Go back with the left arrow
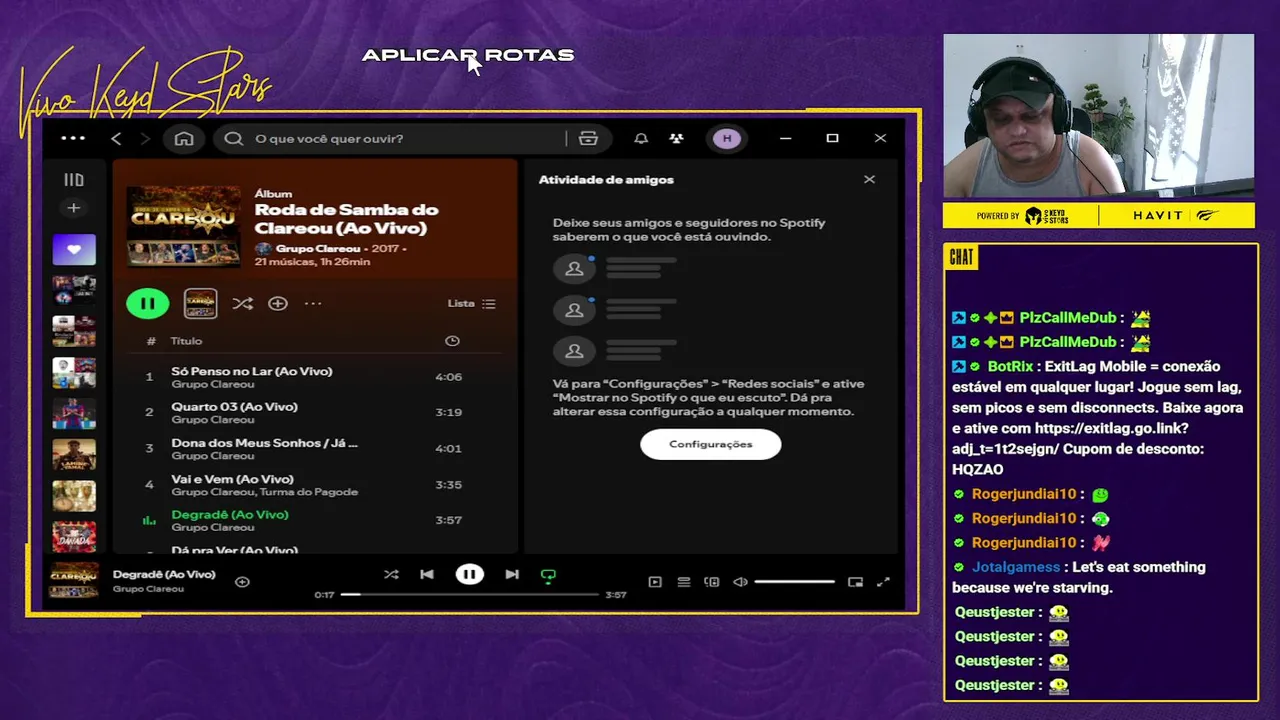Image resolution: width=1280 pixels, height=720 pixels. [x=116, y=139]
